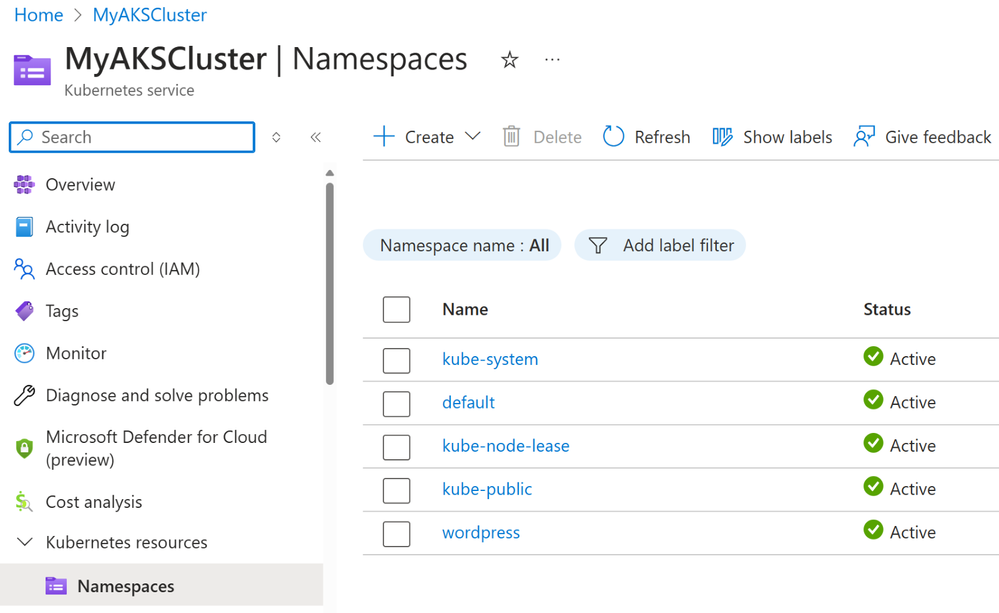
Task: Open the wordpress namespace link
Action: (x=481, y=532)
